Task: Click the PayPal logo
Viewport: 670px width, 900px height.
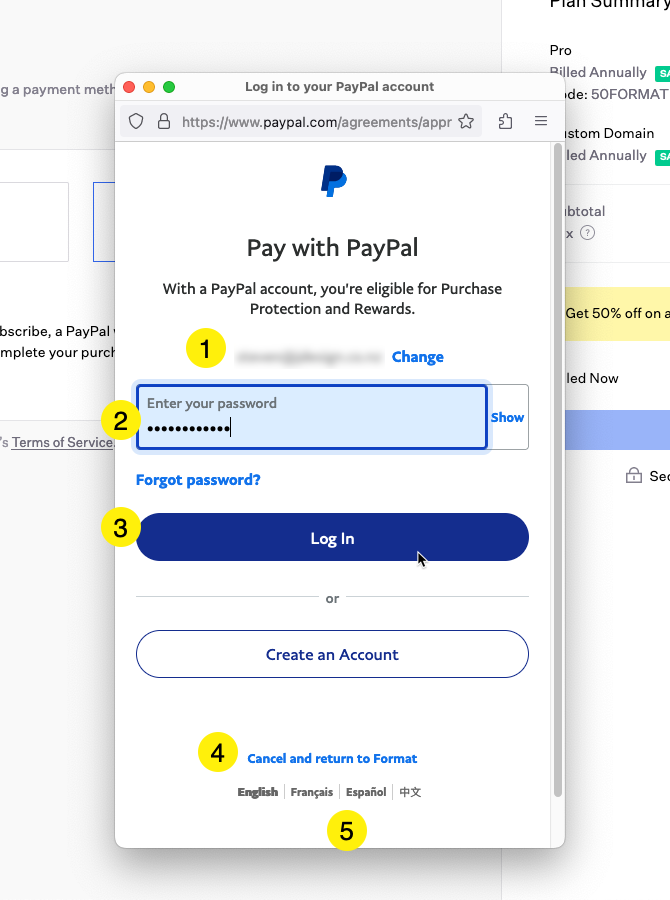Action: pyautogui.click(x=334, y=181)
